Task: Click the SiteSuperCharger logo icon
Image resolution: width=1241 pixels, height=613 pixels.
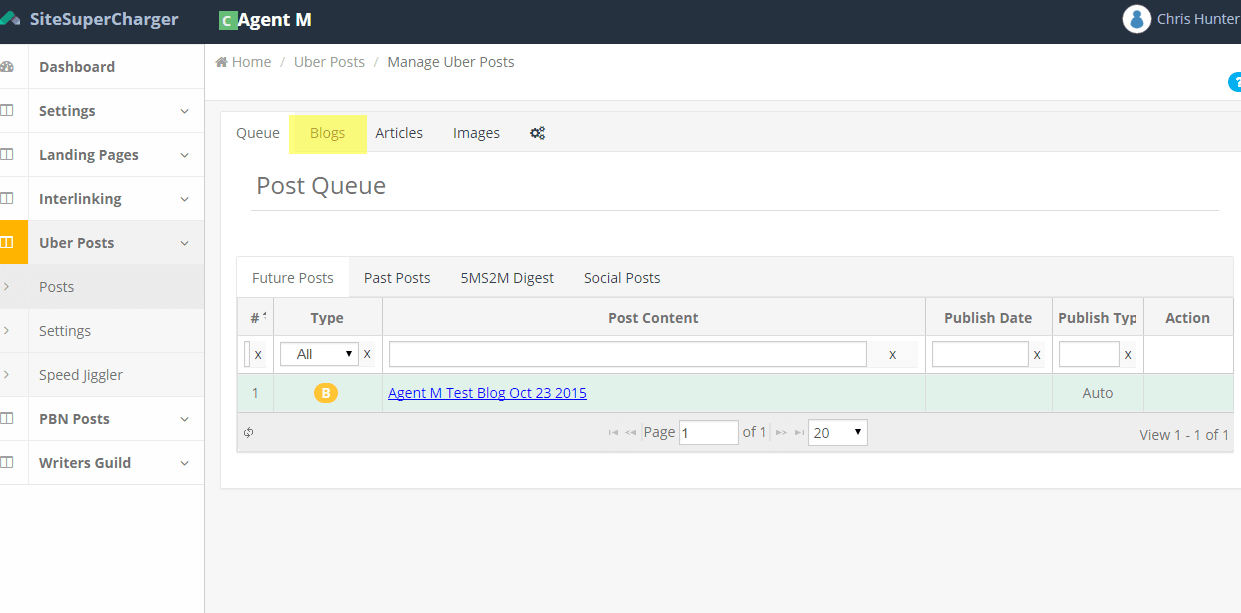Action: [11, 19]
